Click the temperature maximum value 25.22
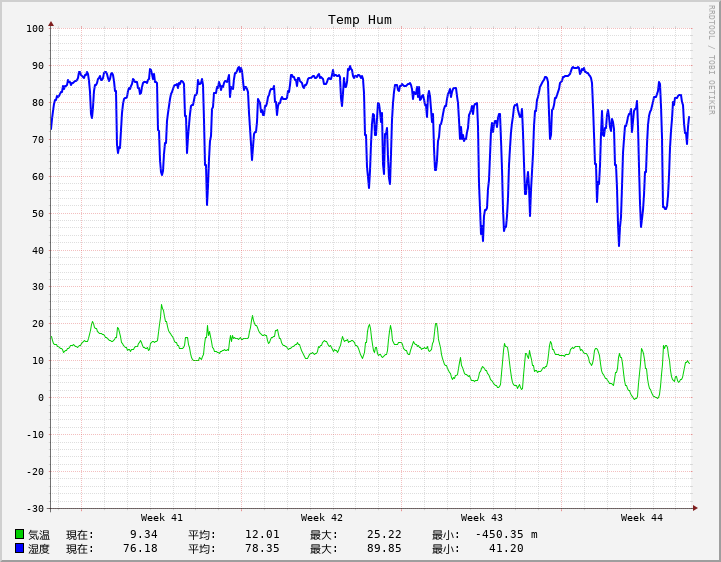The height and width of the screenshot is (562, 721). 384,534
